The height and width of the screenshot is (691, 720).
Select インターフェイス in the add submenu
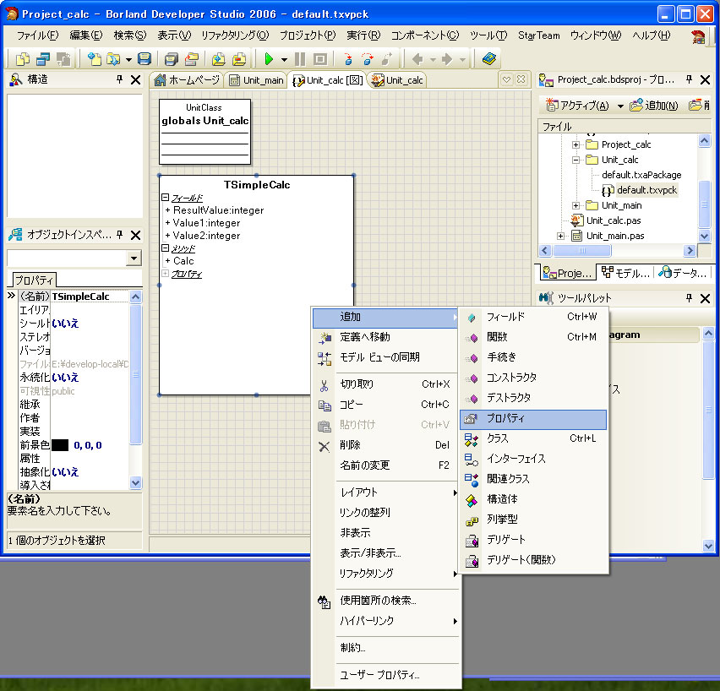533,459
